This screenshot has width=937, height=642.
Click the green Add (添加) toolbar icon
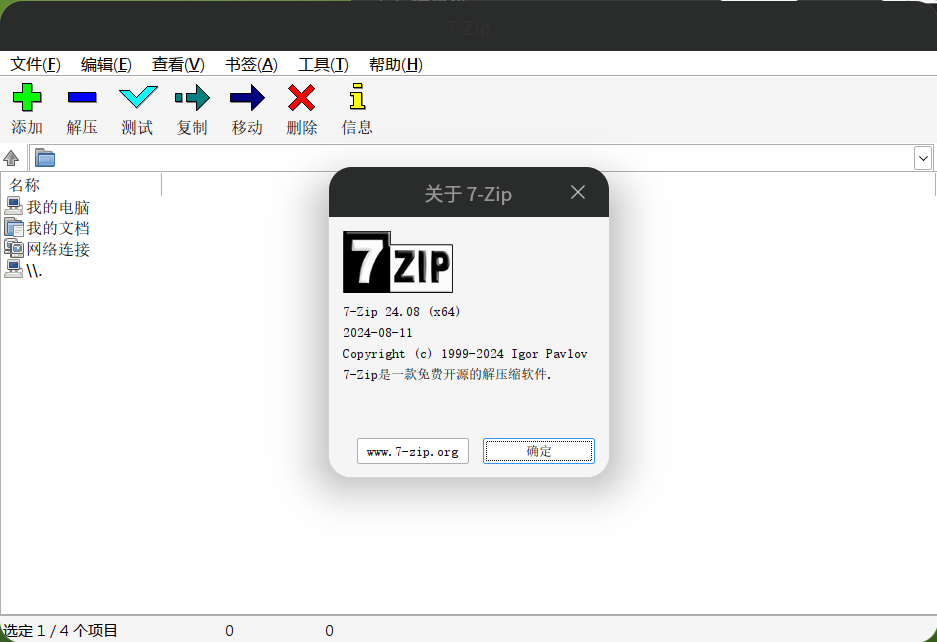27,97
